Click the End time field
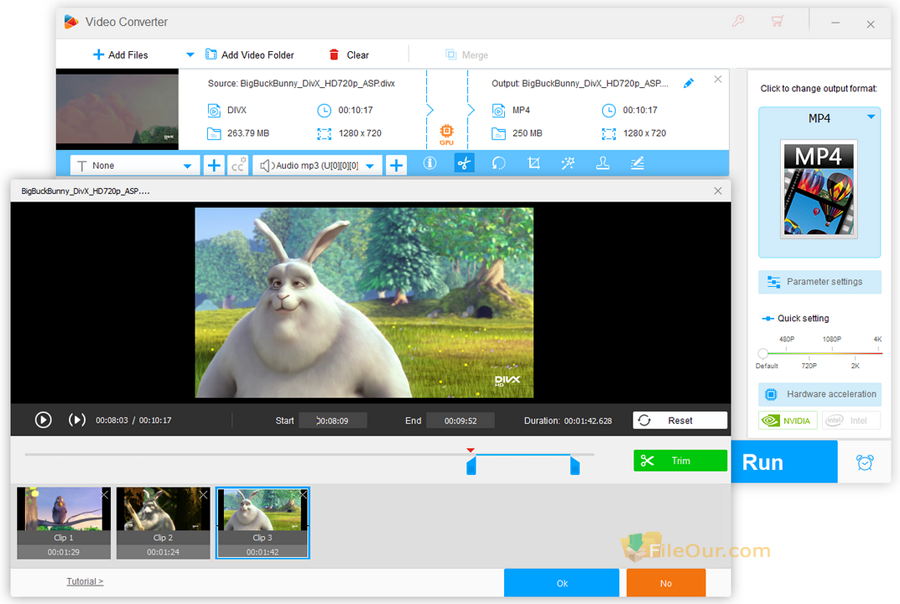 460,421
